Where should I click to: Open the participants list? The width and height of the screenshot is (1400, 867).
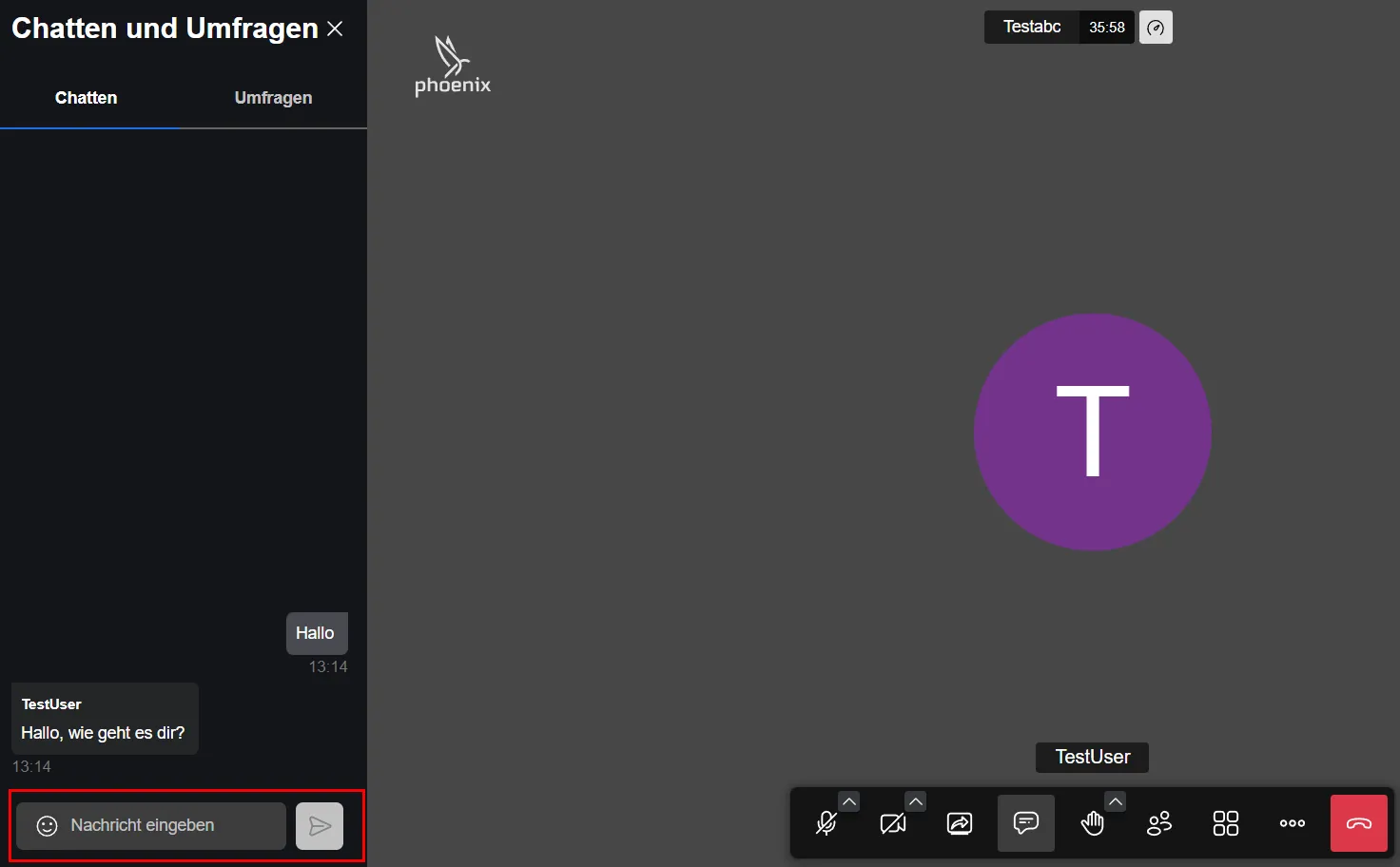click(1159, 823)
